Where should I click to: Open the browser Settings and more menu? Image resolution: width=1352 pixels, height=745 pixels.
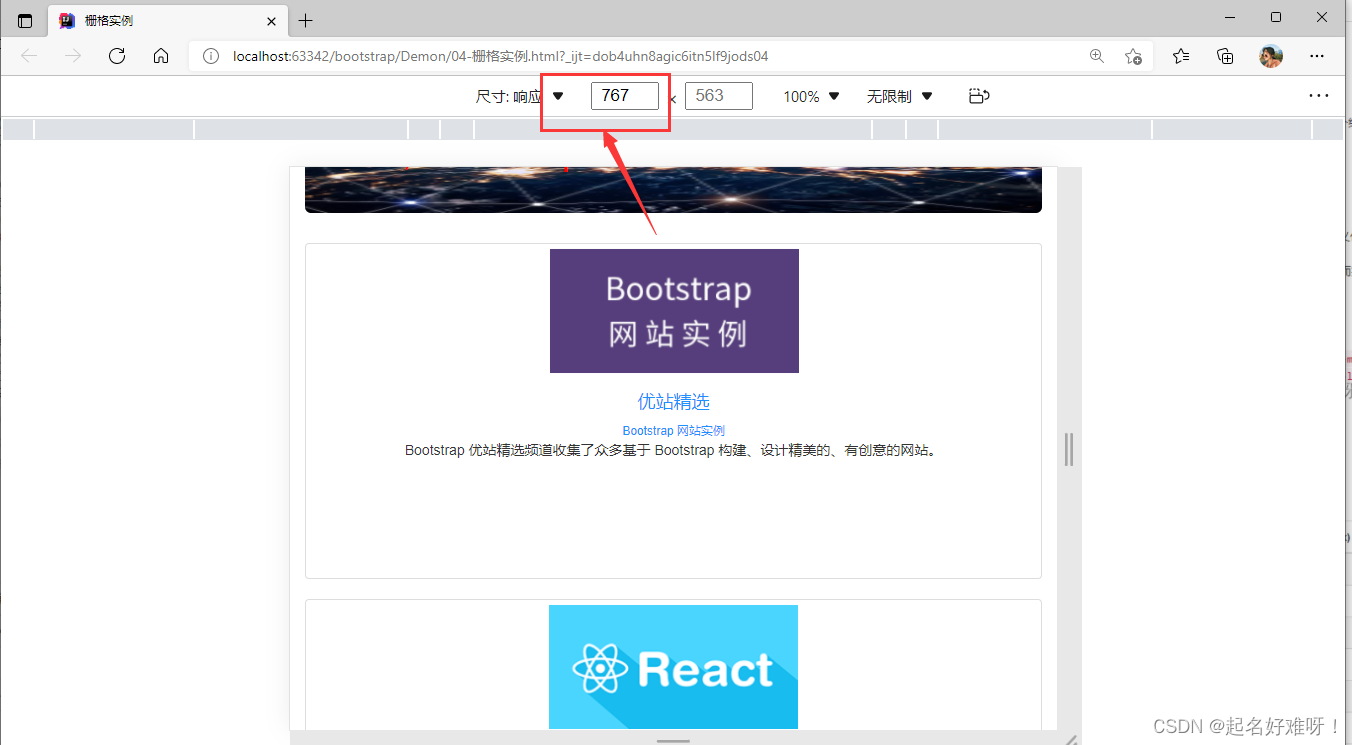pyautogui.click(x=1317, y=56)
